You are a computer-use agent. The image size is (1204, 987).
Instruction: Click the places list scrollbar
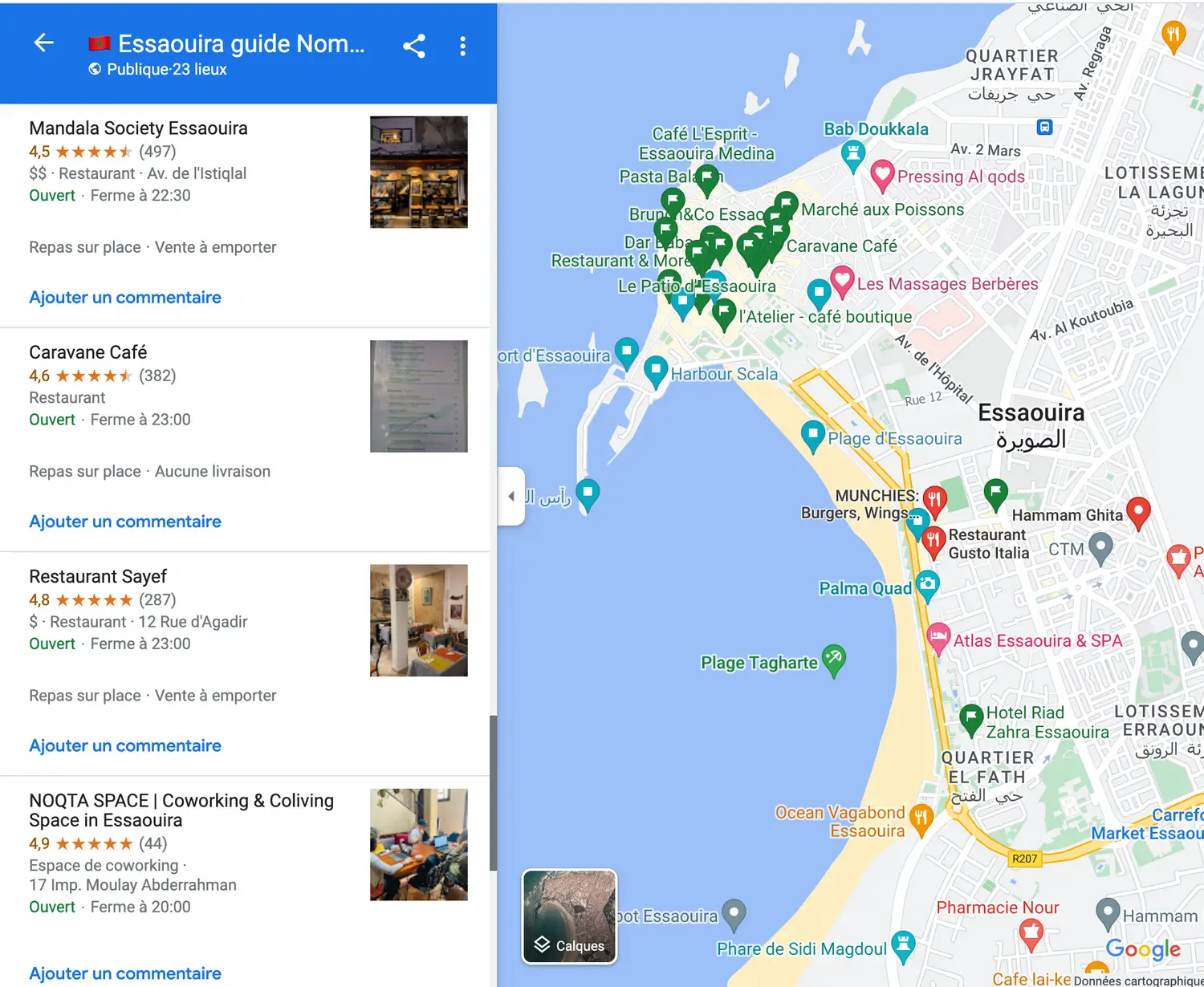(493, 792)
